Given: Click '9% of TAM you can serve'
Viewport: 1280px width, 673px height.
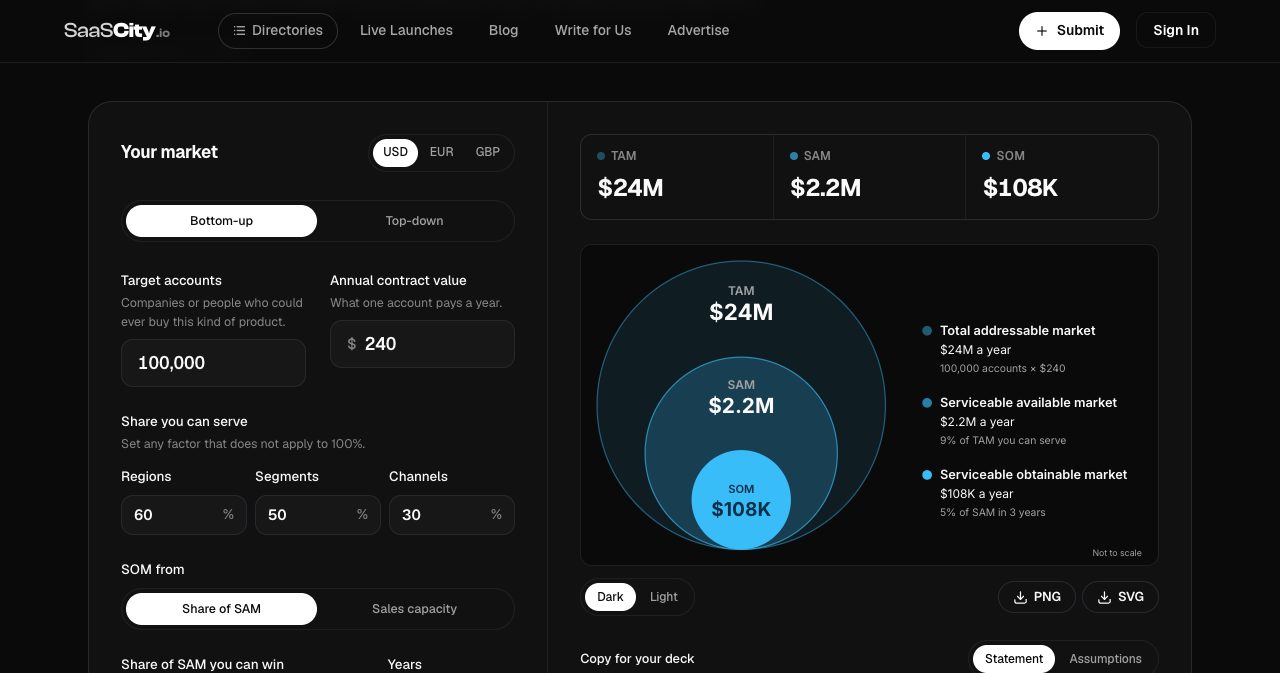Looking at the screenshot, I should tap(1003, 441).
